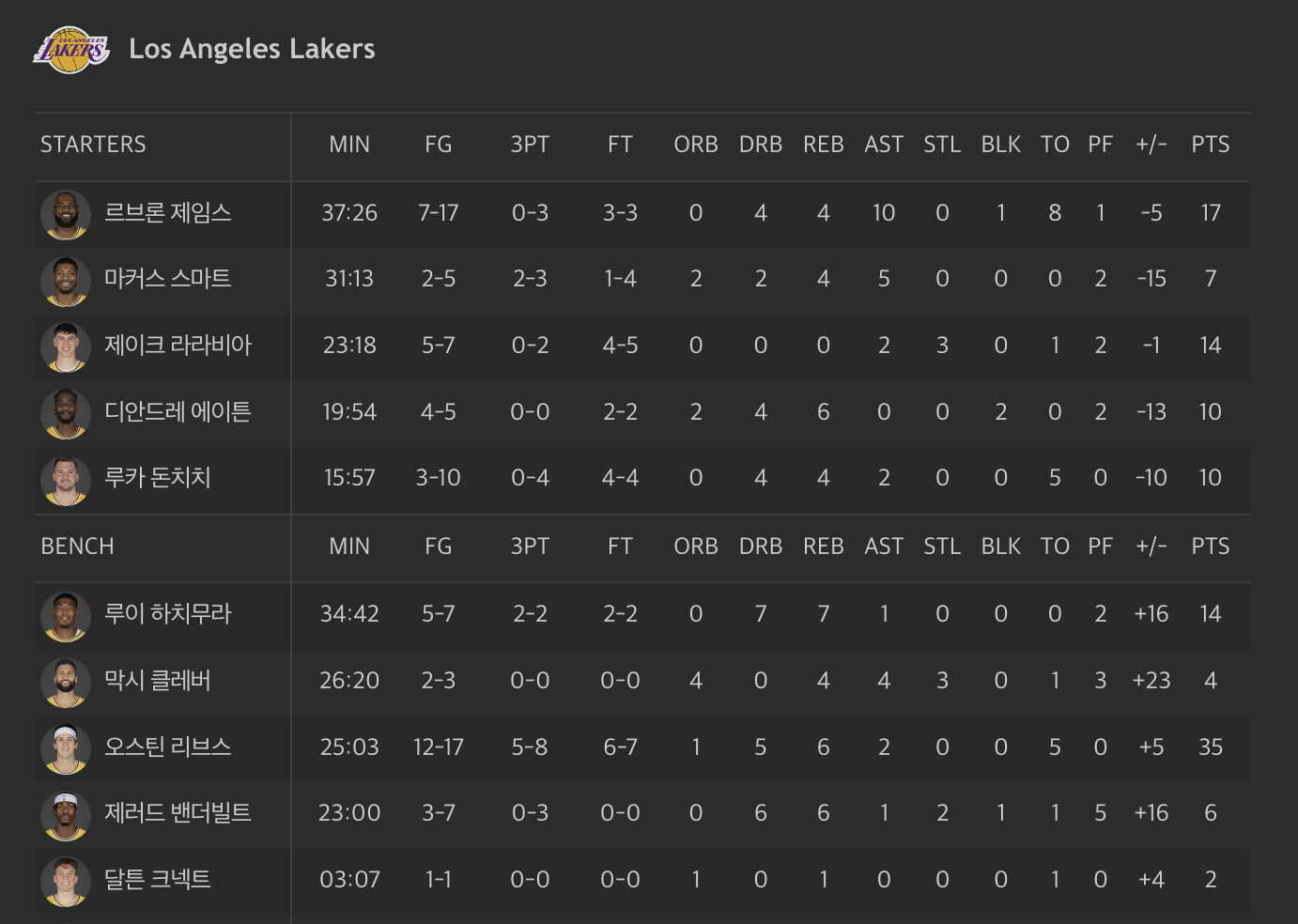Viewport: 1298px width, 924px height.
Task: Click the starters MIN column header
Action: [x=349, y=145]
